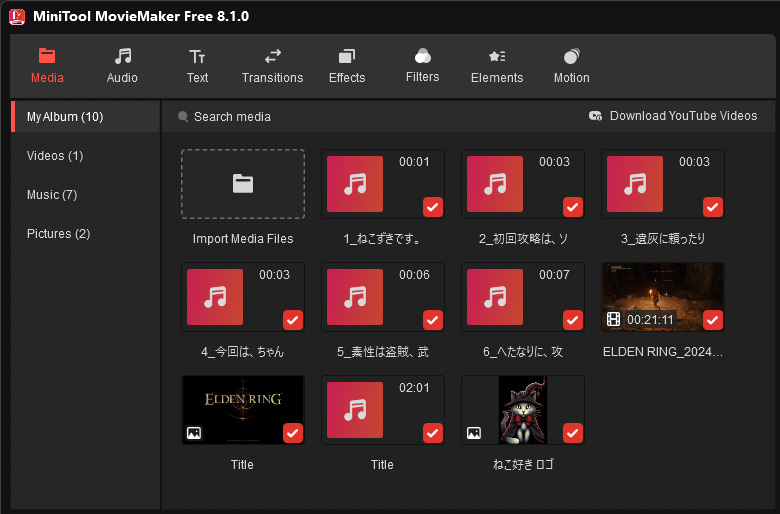Open the Media tab folder icon
Viewport: 780px width, 514px height.
[47, 56]
